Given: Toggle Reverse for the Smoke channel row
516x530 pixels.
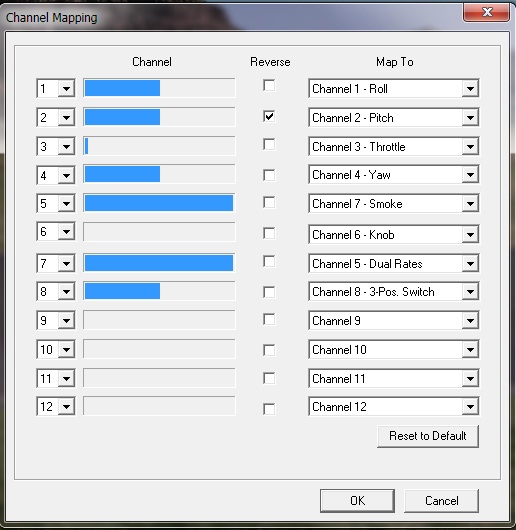Looking at the screenshot, I should [x=269, y=203].
